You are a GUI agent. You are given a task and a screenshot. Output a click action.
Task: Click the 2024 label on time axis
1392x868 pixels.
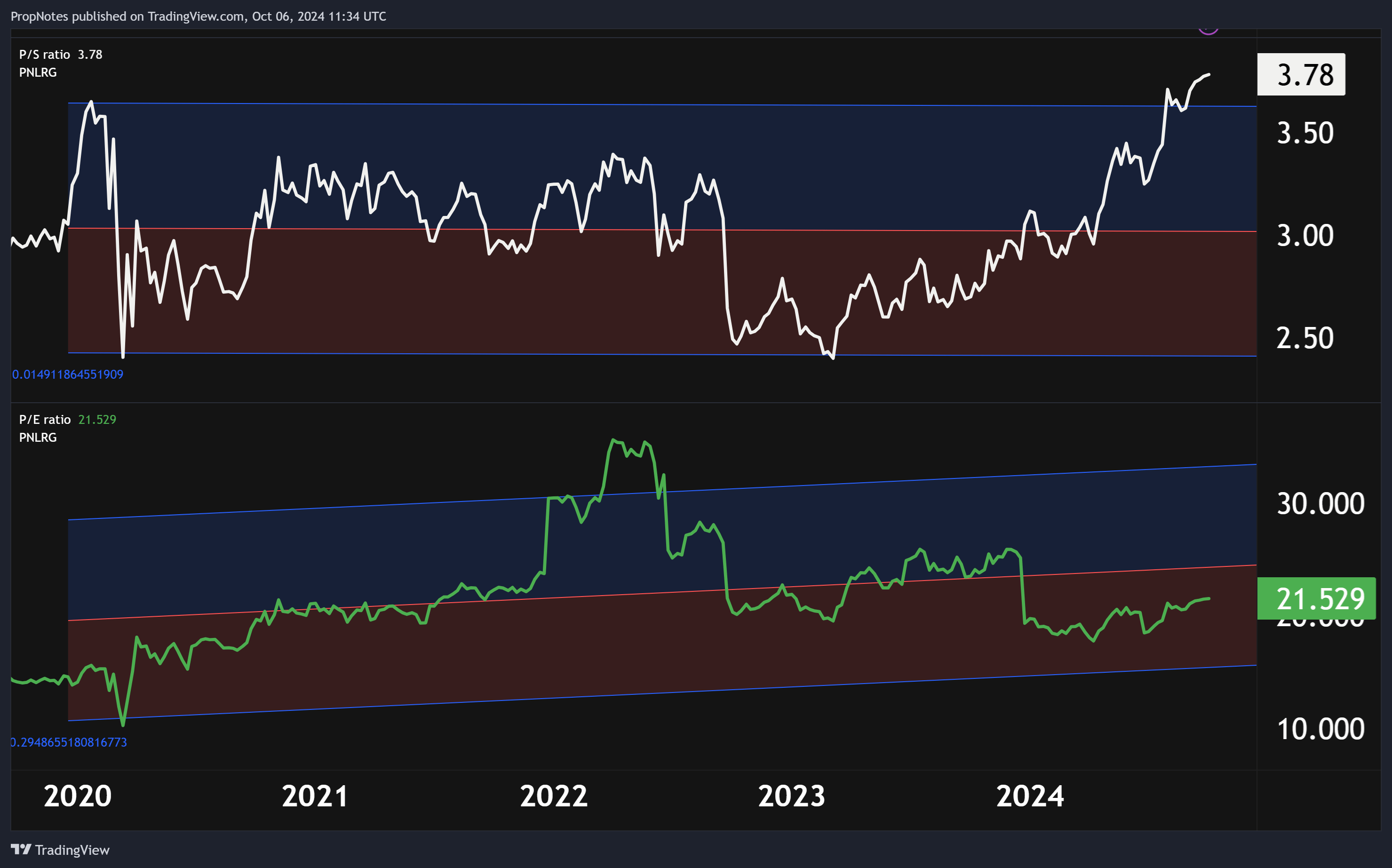pos(1030,796)
